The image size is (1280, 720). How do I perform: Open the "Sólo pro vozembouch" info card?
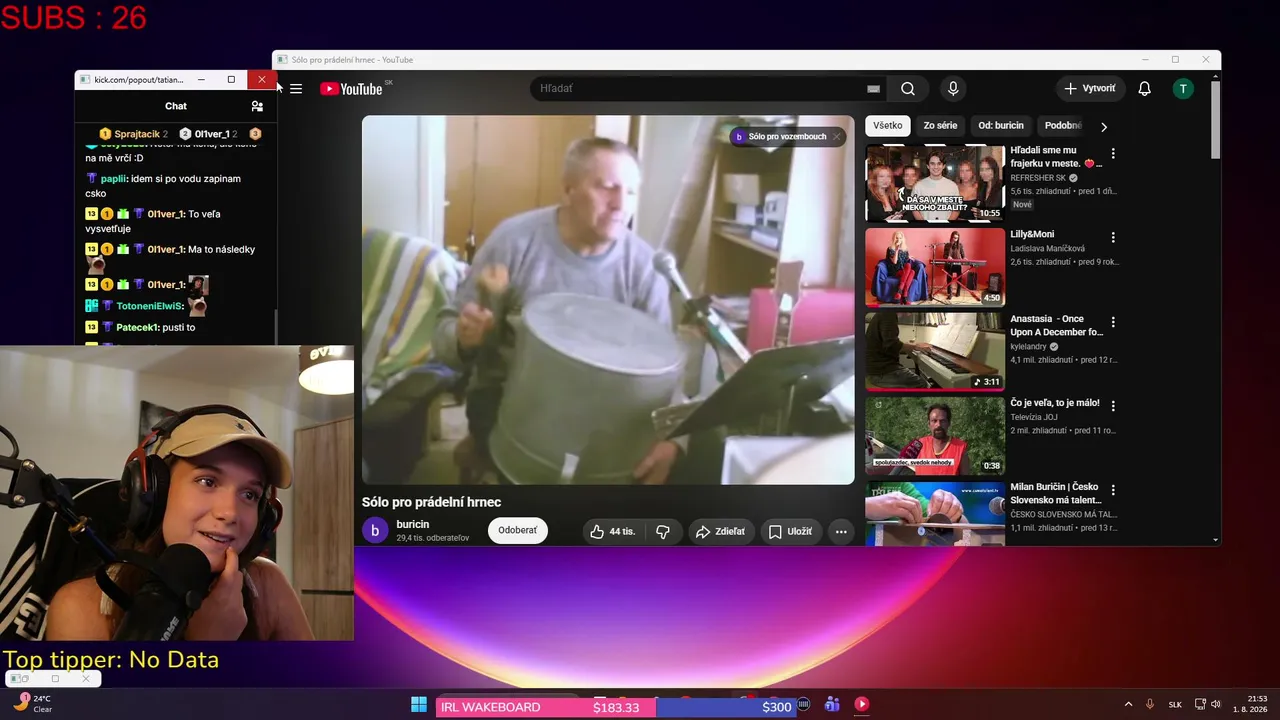(x=781, y=137)
